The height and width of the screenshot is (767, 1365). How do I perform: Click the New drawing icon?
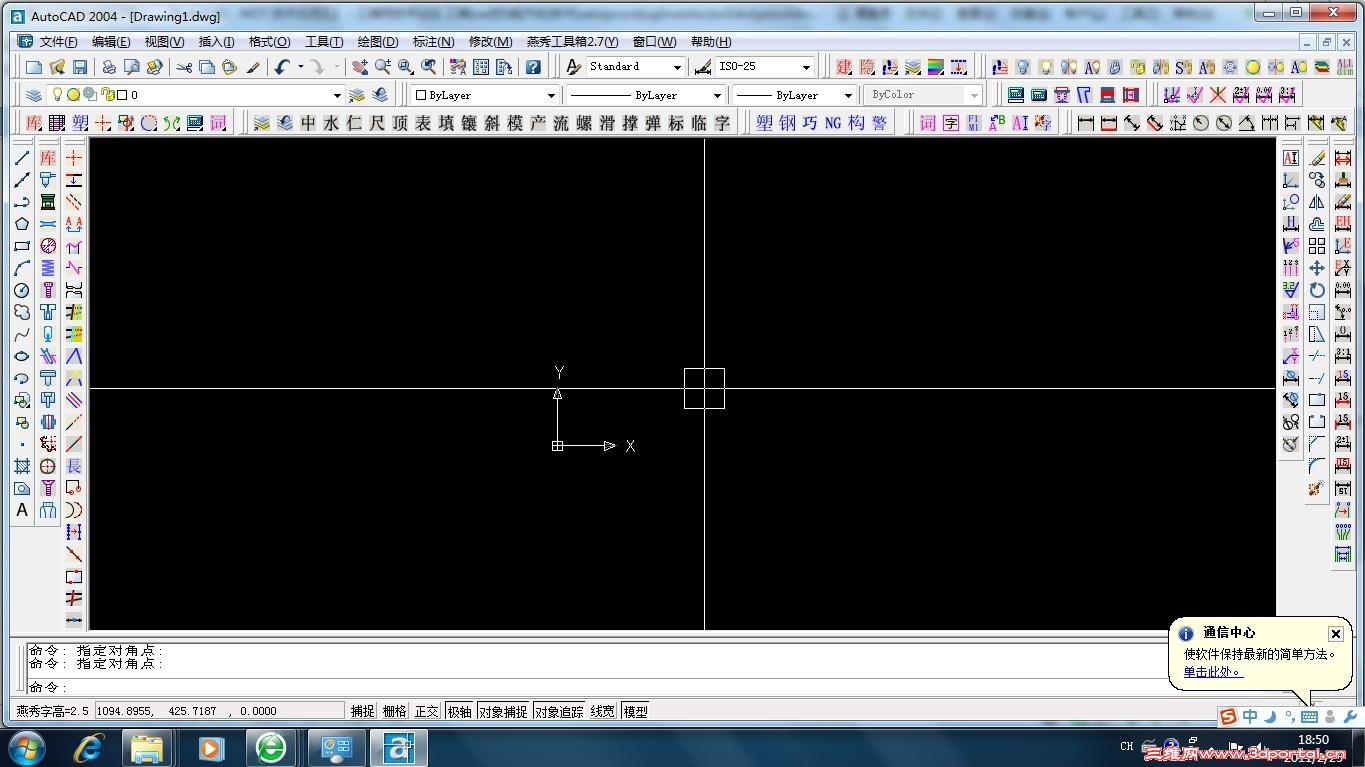point(34,67)
